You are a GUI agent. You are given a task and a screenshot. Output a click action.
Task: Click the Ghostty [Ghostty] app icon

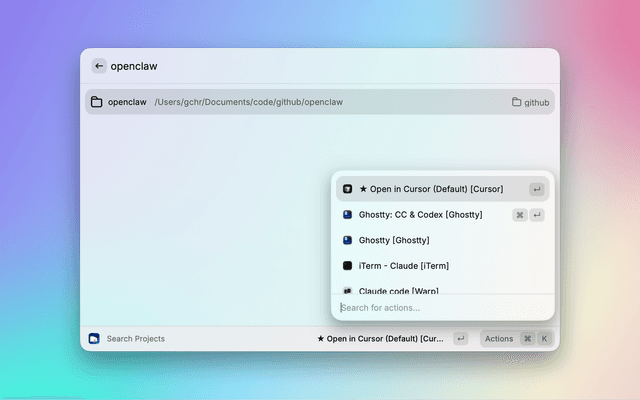coord(347,240)
